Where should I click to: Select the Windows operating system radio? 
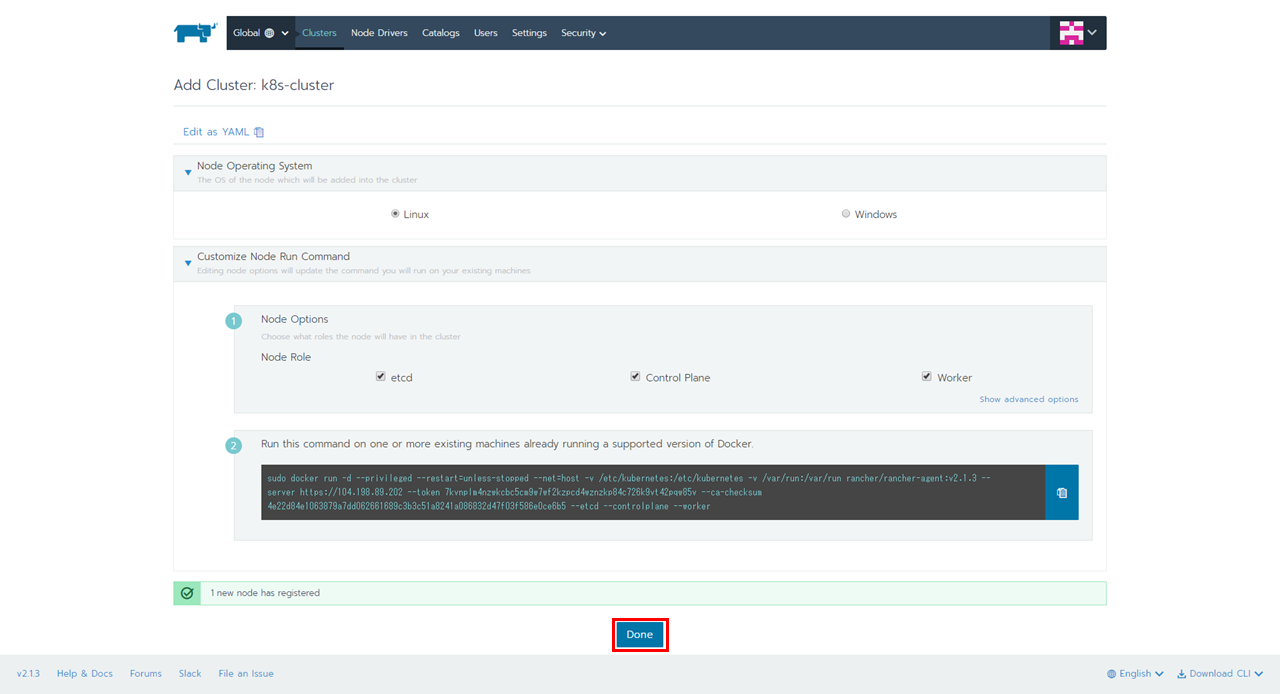pos(846,214)
